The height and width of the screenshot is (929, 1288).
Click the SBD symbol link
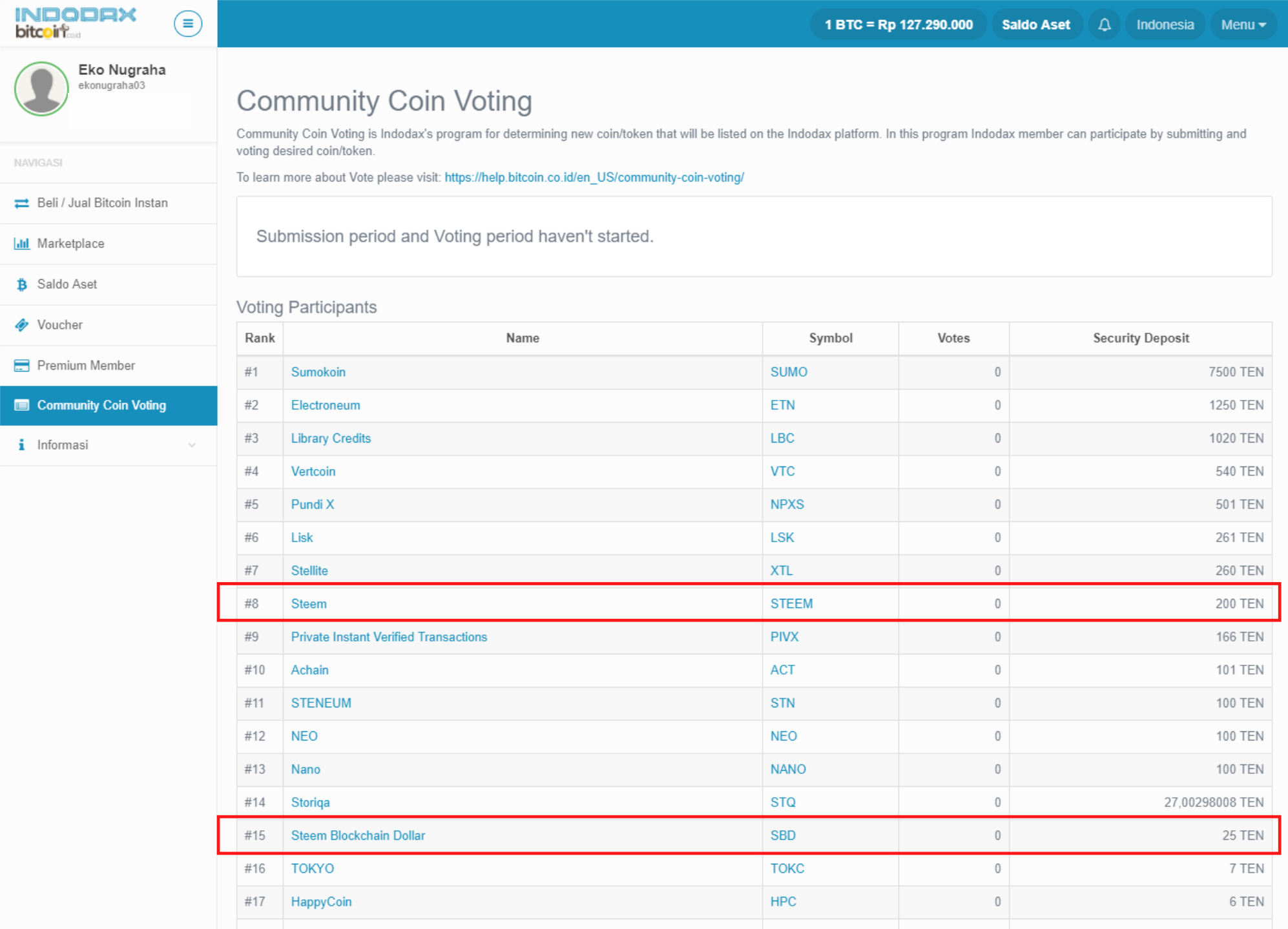click(783, 835)
